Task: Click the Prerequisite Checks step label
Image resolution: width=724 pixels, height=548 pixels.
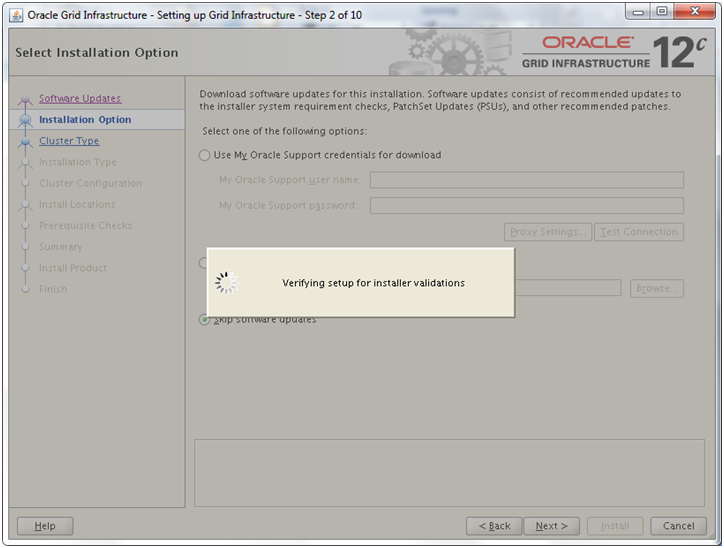Action: (85, 226)
